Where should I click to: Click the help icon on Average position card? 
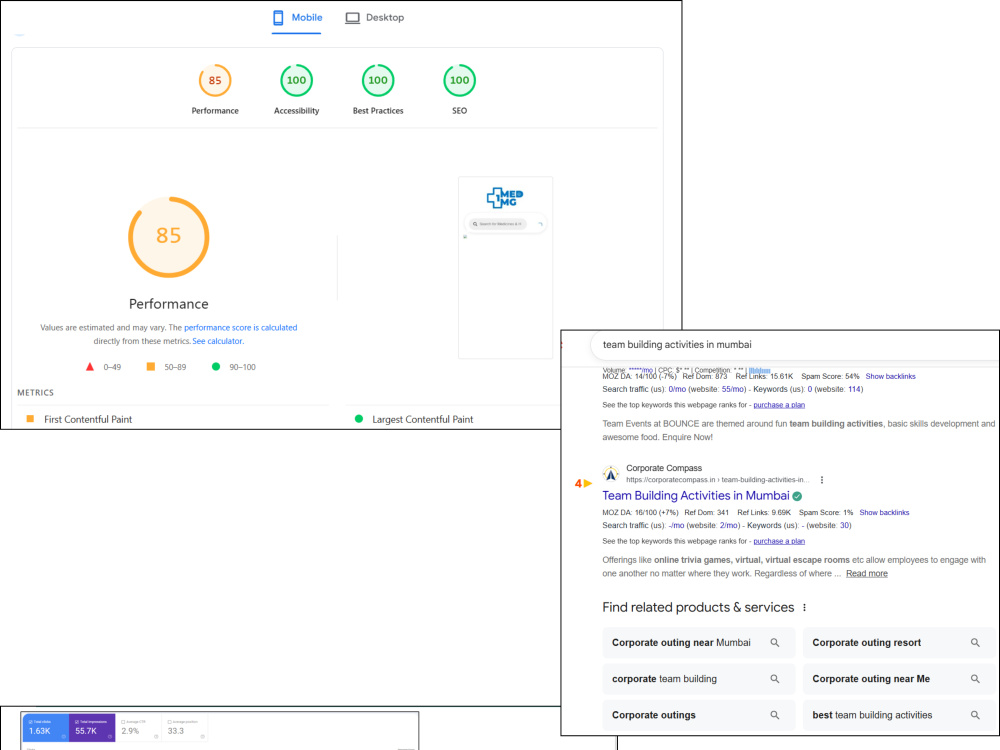(203, 737)
